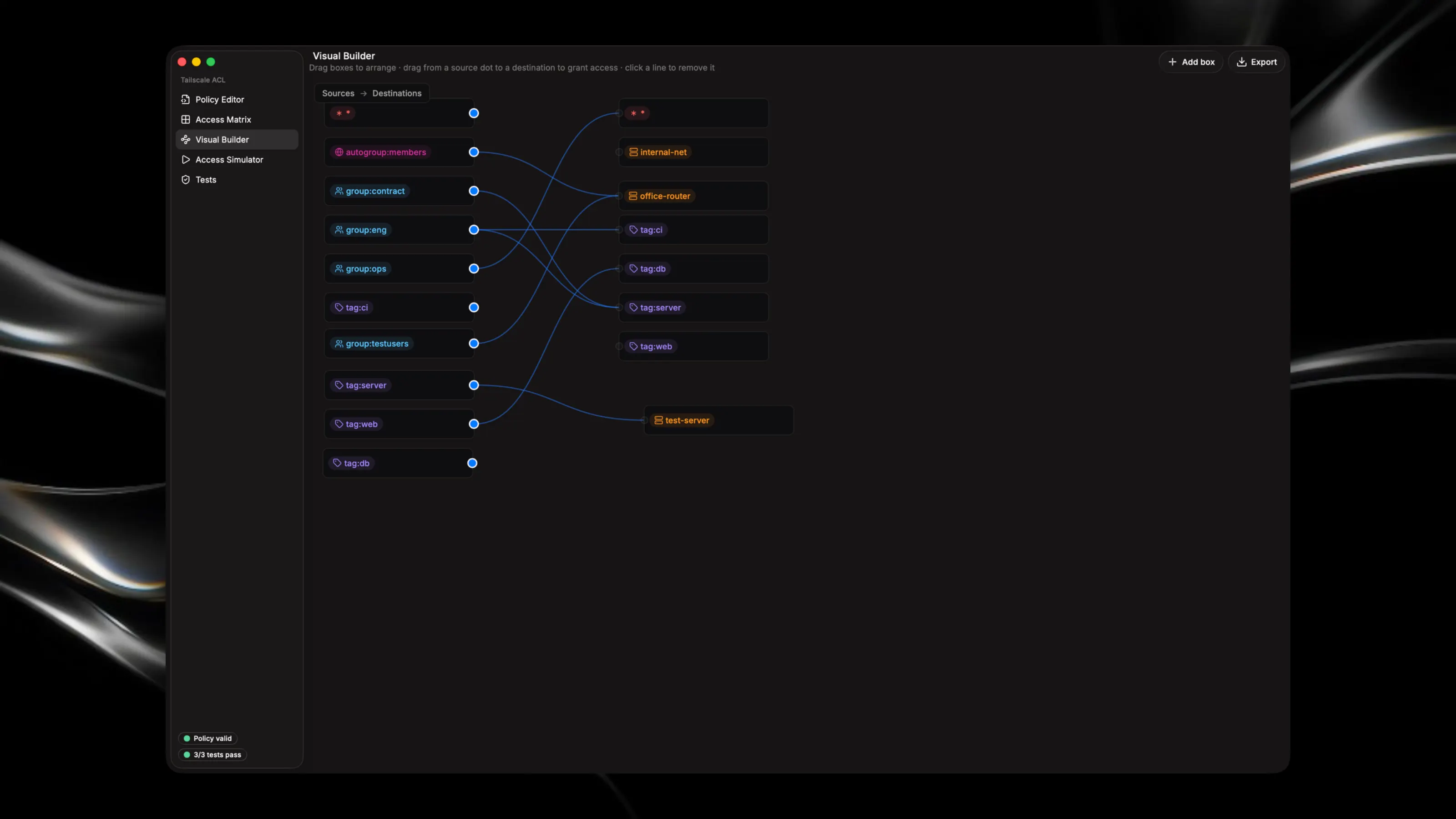Image resolution: width=1456 pixels, height=819 pixels.
Task: Click the source dot of autogroup:members
Action: [x=474, y=152]
